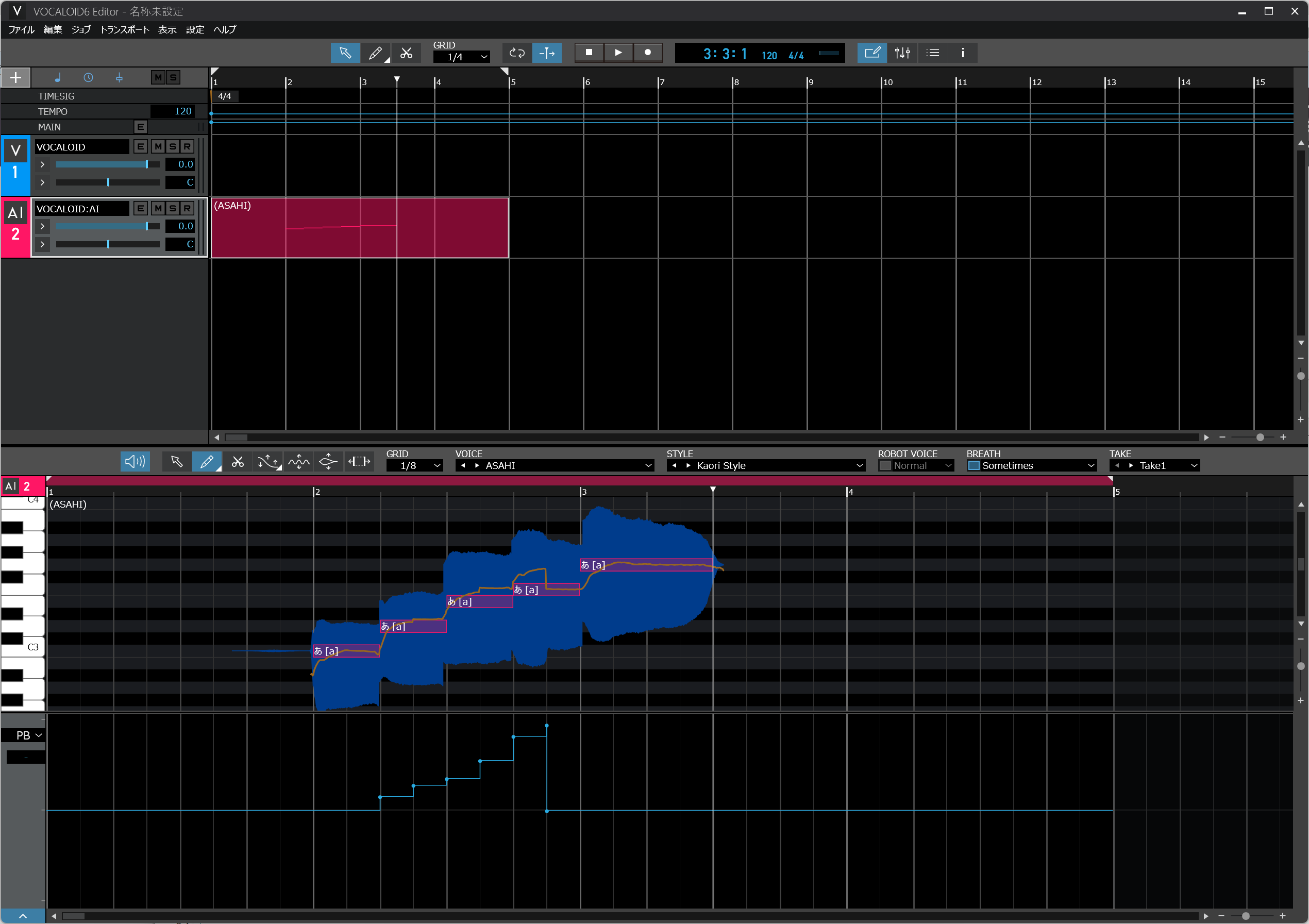Toggle the musical editor panel icon

(x=872, y=53)
